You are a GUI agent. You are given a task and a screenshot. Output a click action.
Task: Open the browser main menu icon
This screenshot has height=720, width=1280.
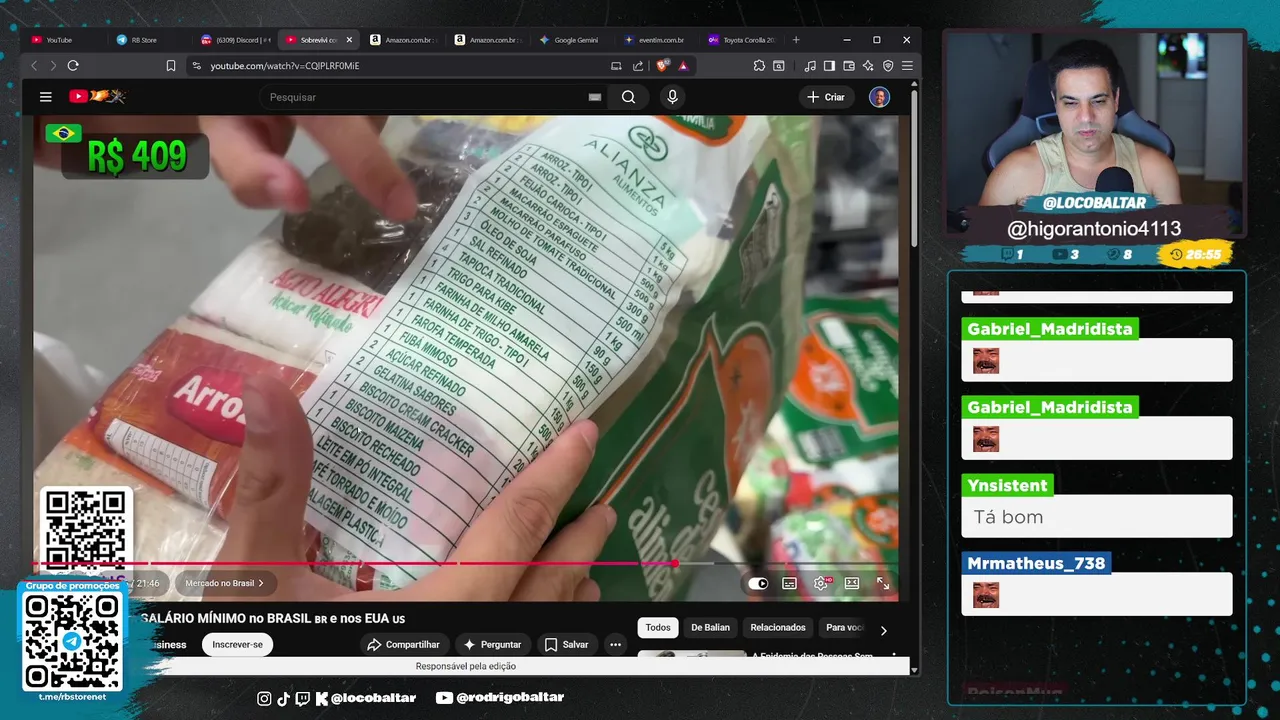(907, 66)
